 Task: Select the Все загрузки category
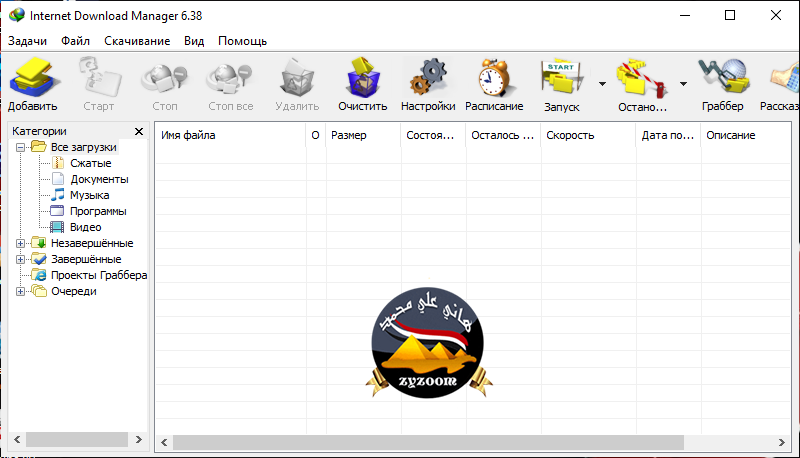84,147
